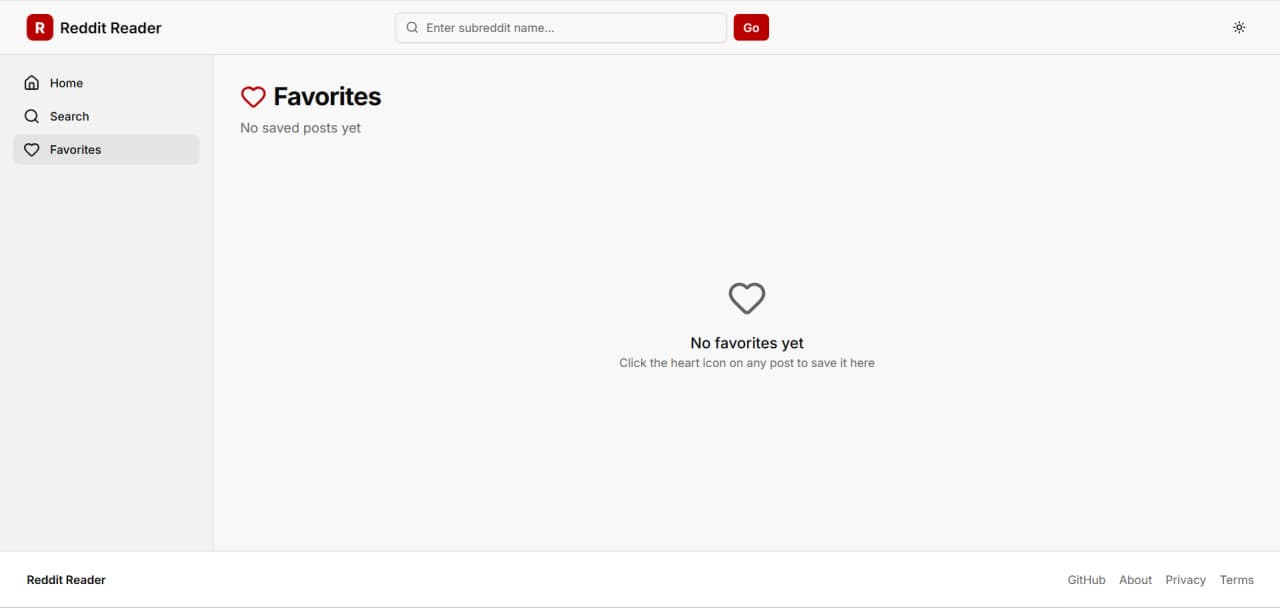
Task: Open the Search sidebar item
Action: pyautogui.click(x=106, y=116)
